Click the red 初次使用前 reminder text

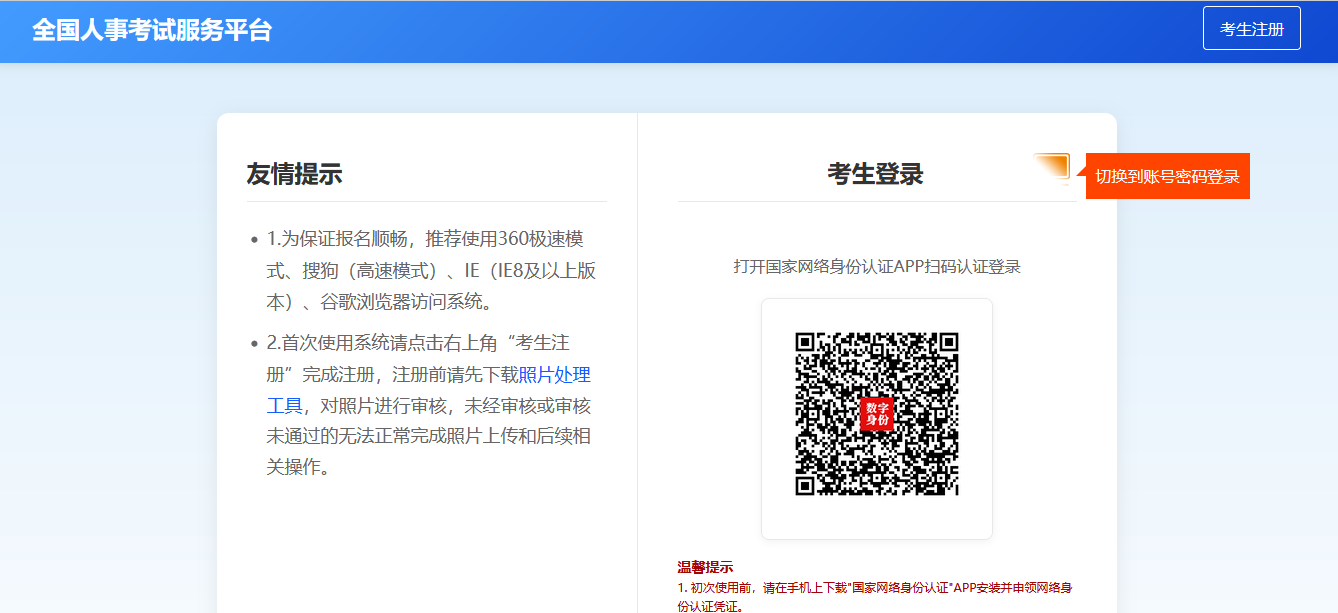pyautogui.click(x=875, y=588)
